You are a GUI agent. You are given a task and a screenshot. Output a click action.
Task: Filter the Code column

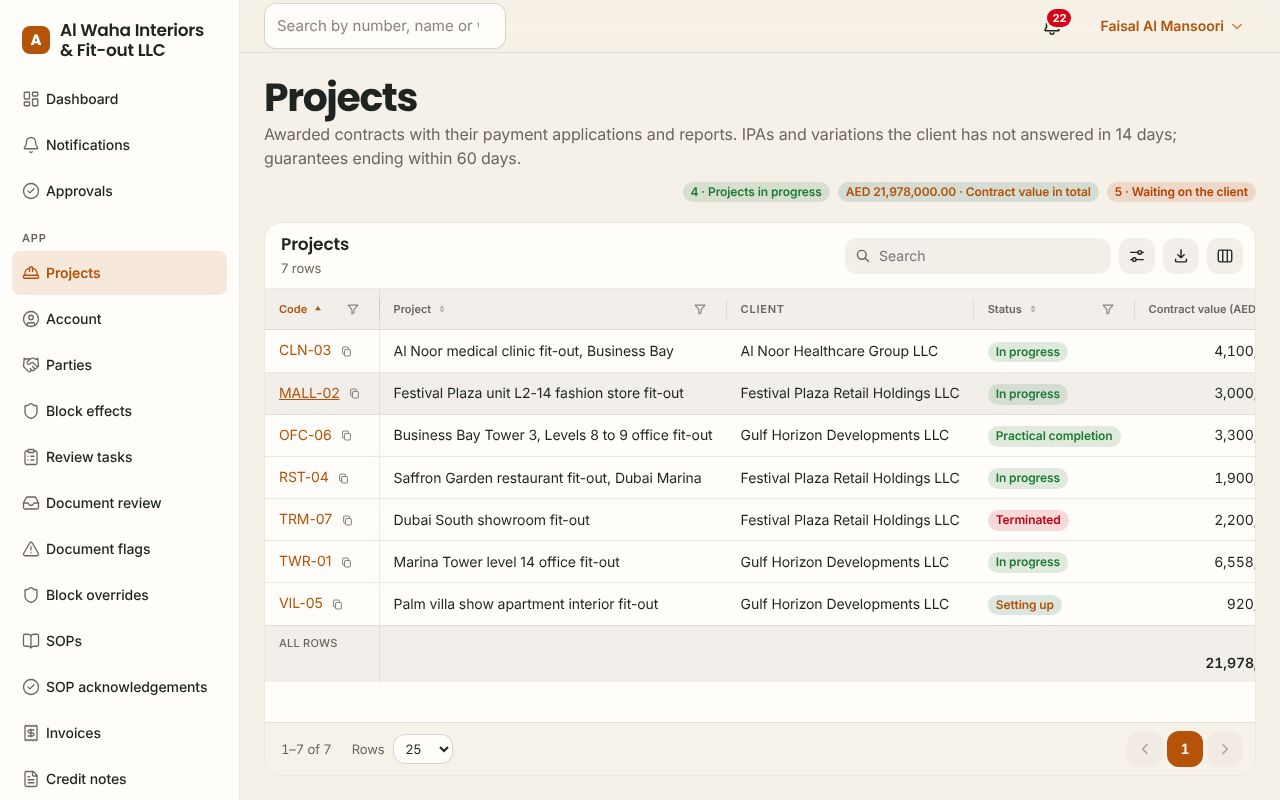click(353, 310)
